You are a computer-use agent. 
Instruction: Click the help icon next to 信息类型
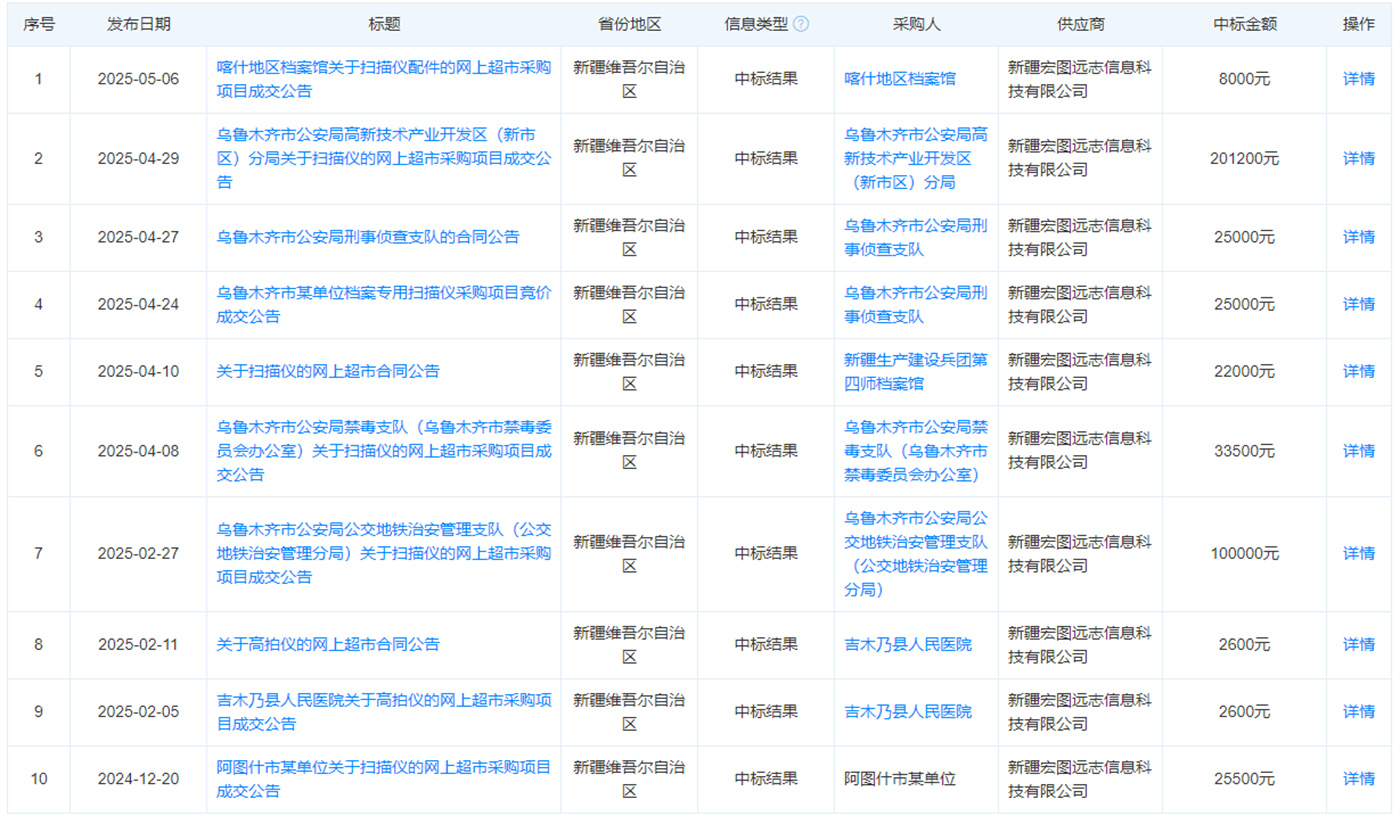point(801,24)
